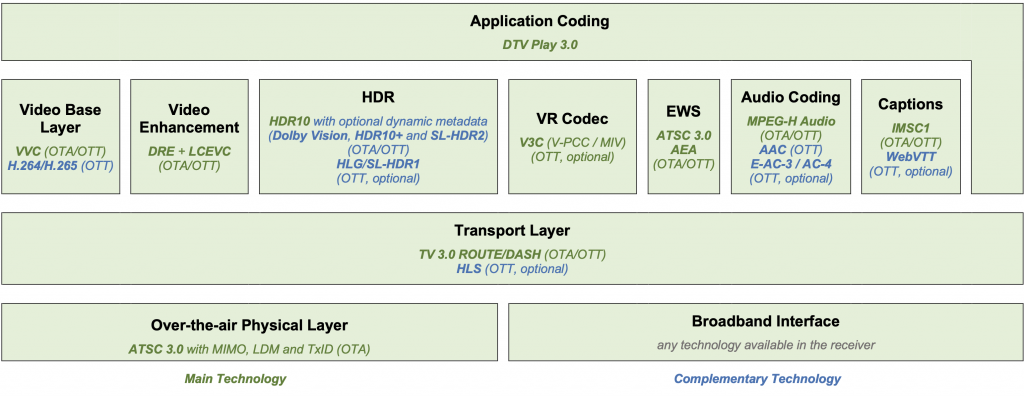Select the VR Codec title
The image size is (1024, 396).
click(x=571, y=119)
